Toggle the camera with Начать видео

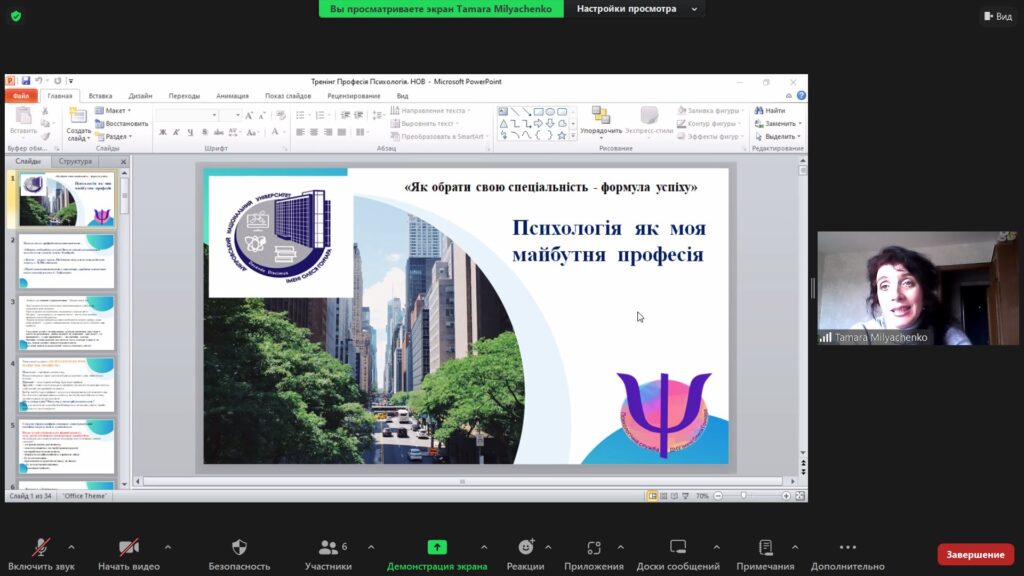[129, 554]
